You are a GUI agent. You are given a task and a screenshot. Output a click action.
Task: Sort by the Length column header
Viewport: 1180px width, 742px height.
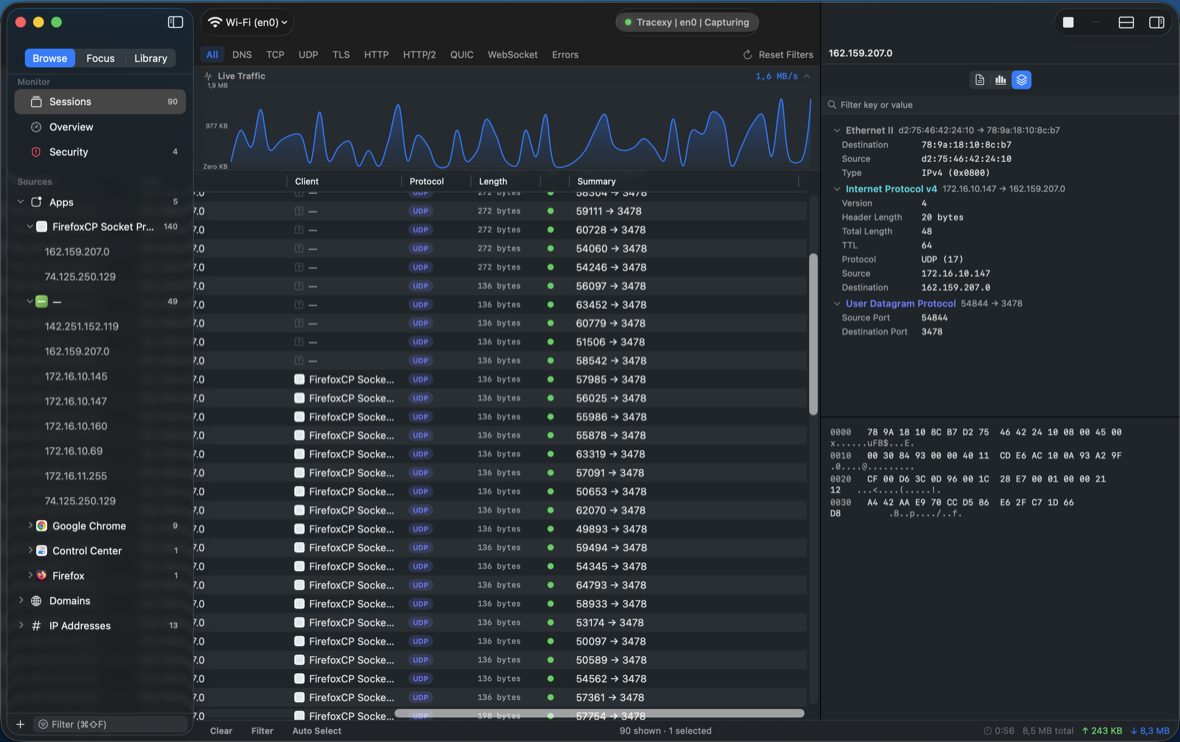(493, 181)
